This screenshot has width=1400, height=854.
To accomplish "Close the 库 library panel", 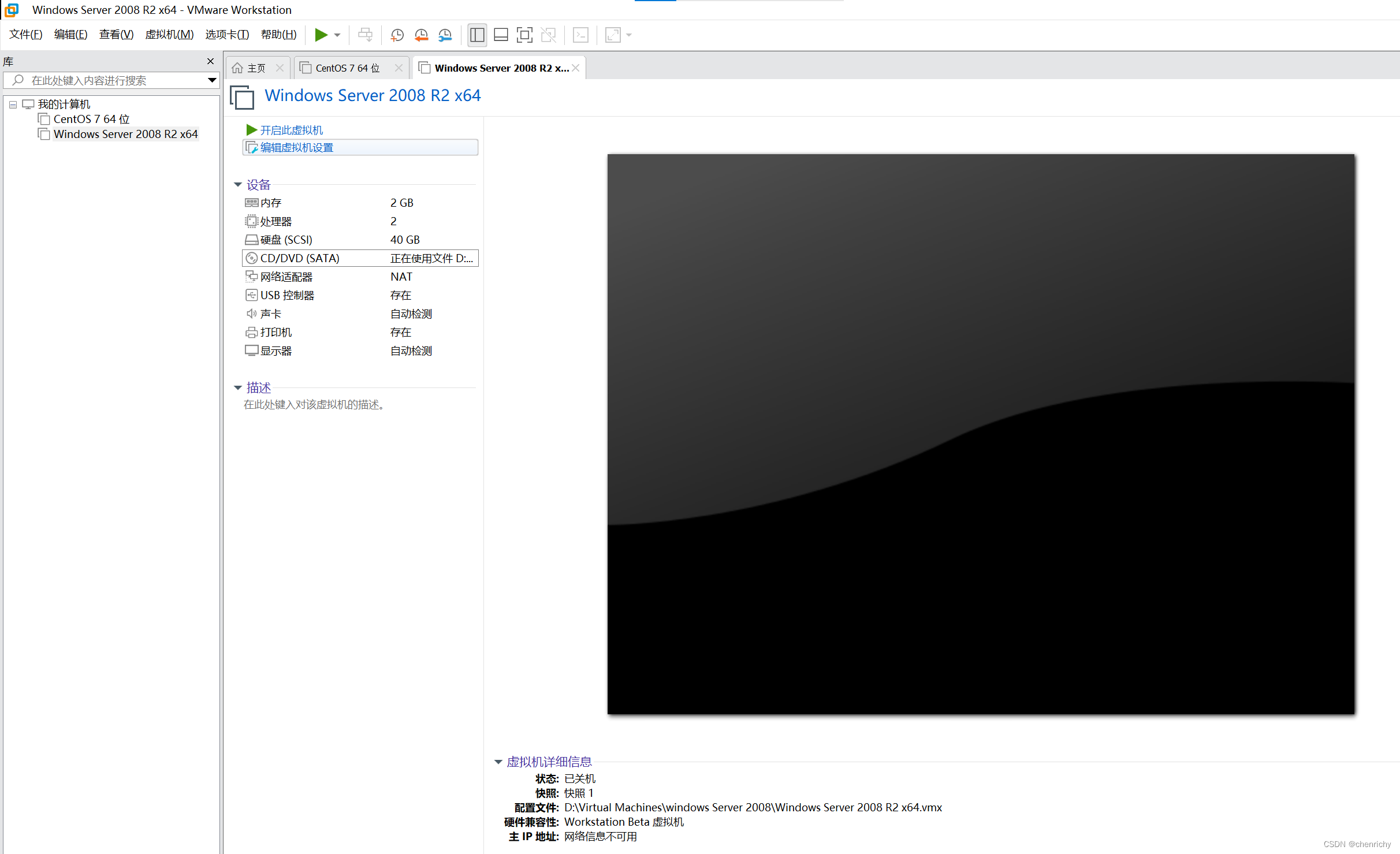I will (210, 61).
